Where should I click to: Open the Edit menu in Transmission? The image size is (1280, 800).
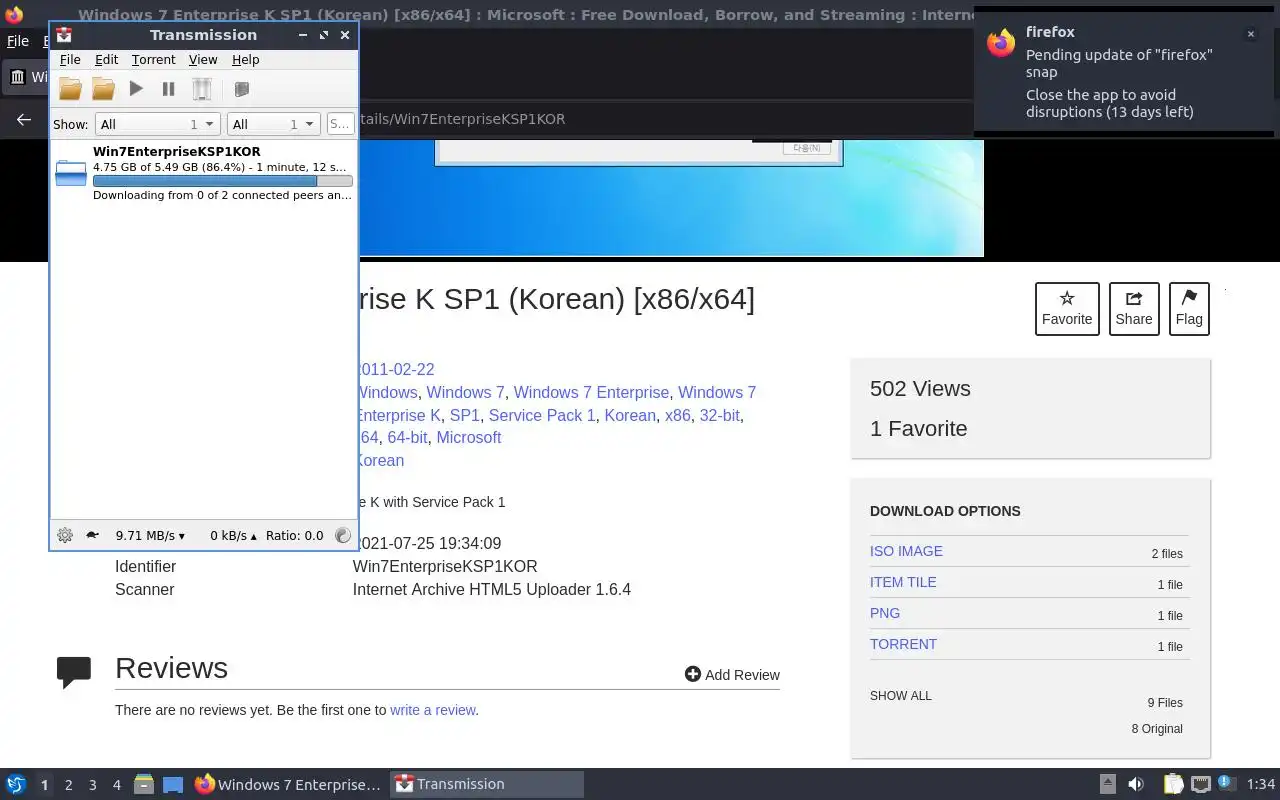coord(106,60)
